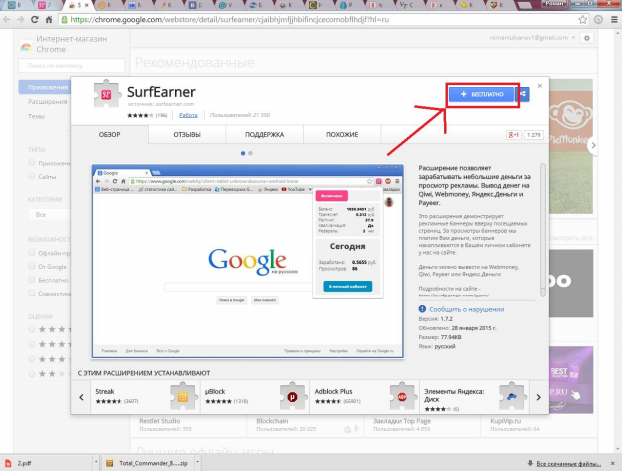Close the SurfEarner detail dialog

click(x=539, y=86)
